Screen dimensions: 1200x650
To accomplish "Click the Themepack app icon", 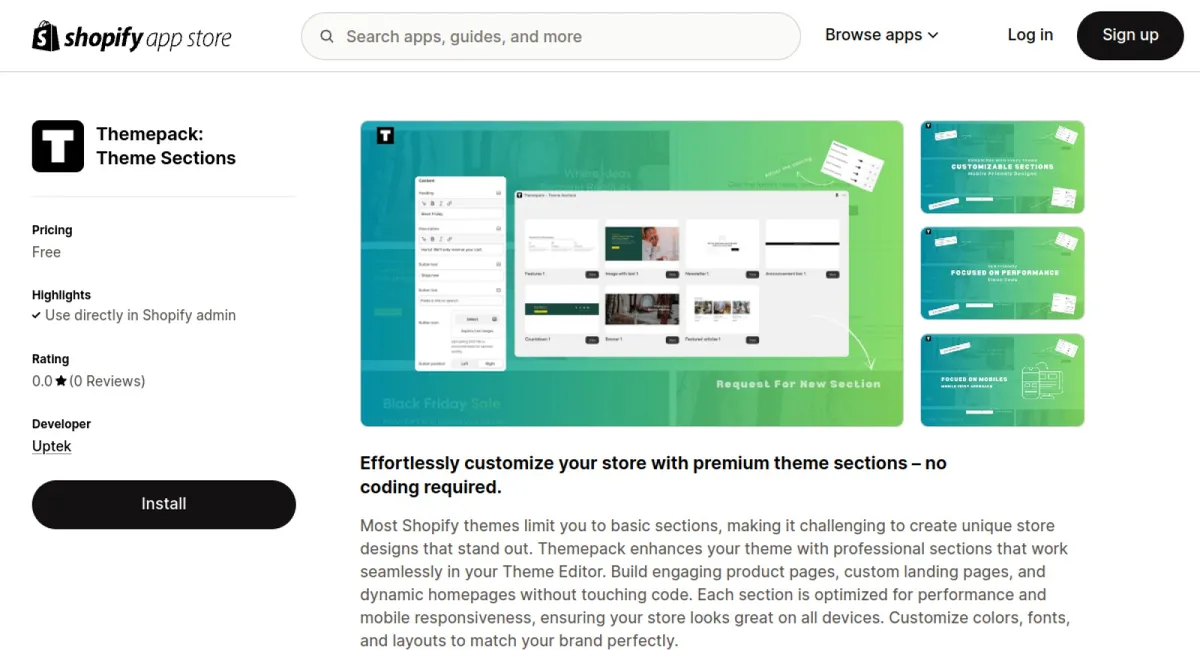I will (x=57, y=145).
